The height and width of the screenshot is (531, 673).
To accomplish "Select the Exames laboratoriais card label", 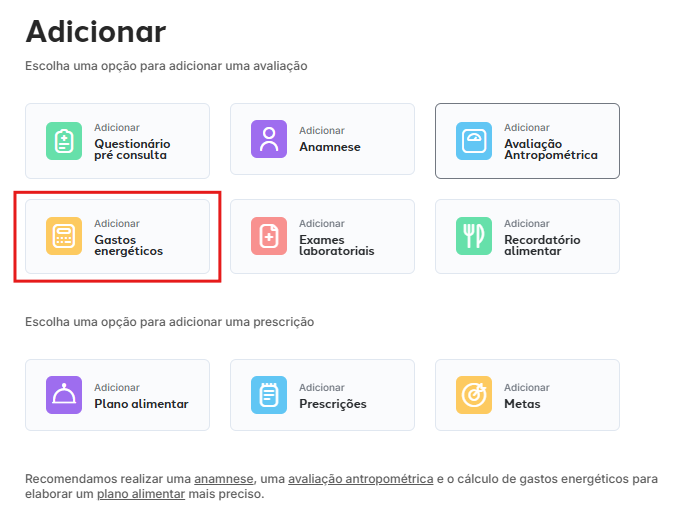I will pyautogui.click(x=337, y=245).
